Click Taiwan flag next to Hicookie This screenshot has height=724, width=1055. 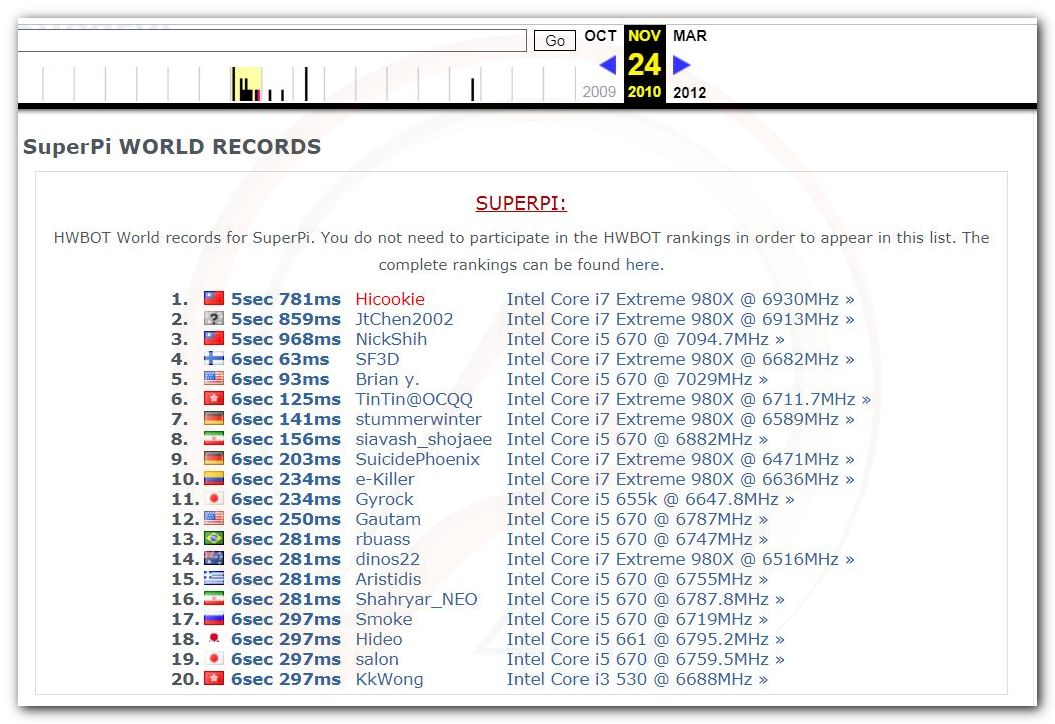(x=214, y=298)
